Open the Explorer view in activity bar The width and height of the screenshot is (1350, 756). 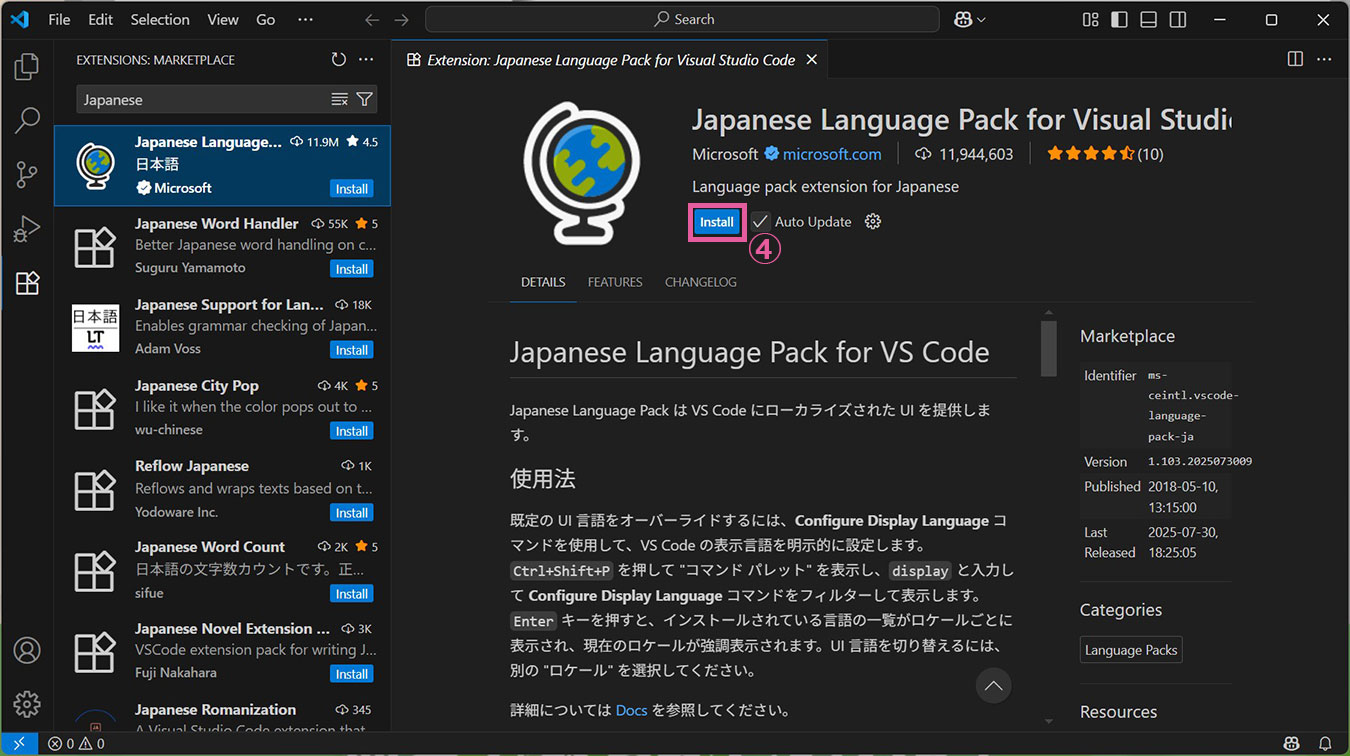[27, 67]
